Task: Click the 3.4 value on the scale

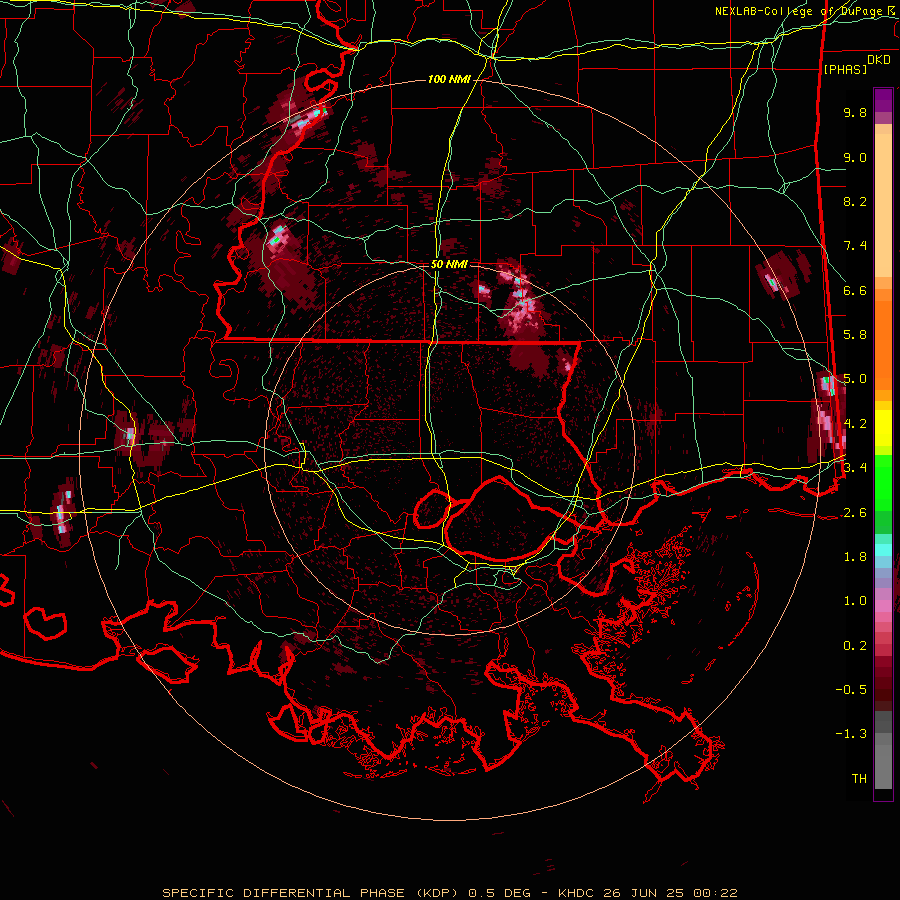Action: 855,468
